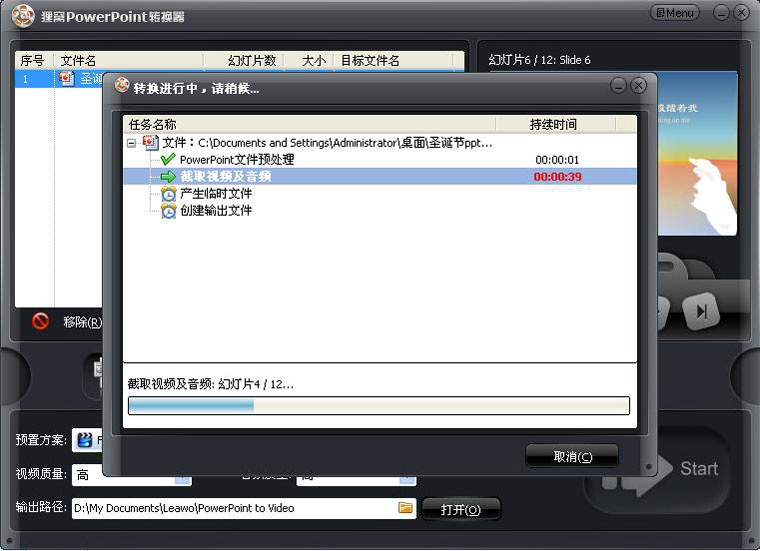
Task: Collapse the 文件 tree node in task list
Action: [x=131, y=143]
